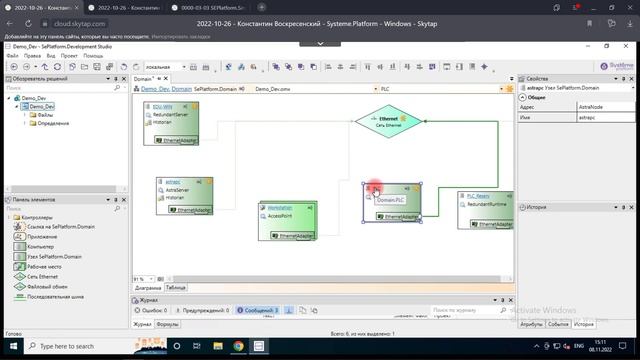The width and height of the screenshot is (640, 360).
Task: Toggle the Ошибок: 0 errors filter
Action: click(151, 310)
